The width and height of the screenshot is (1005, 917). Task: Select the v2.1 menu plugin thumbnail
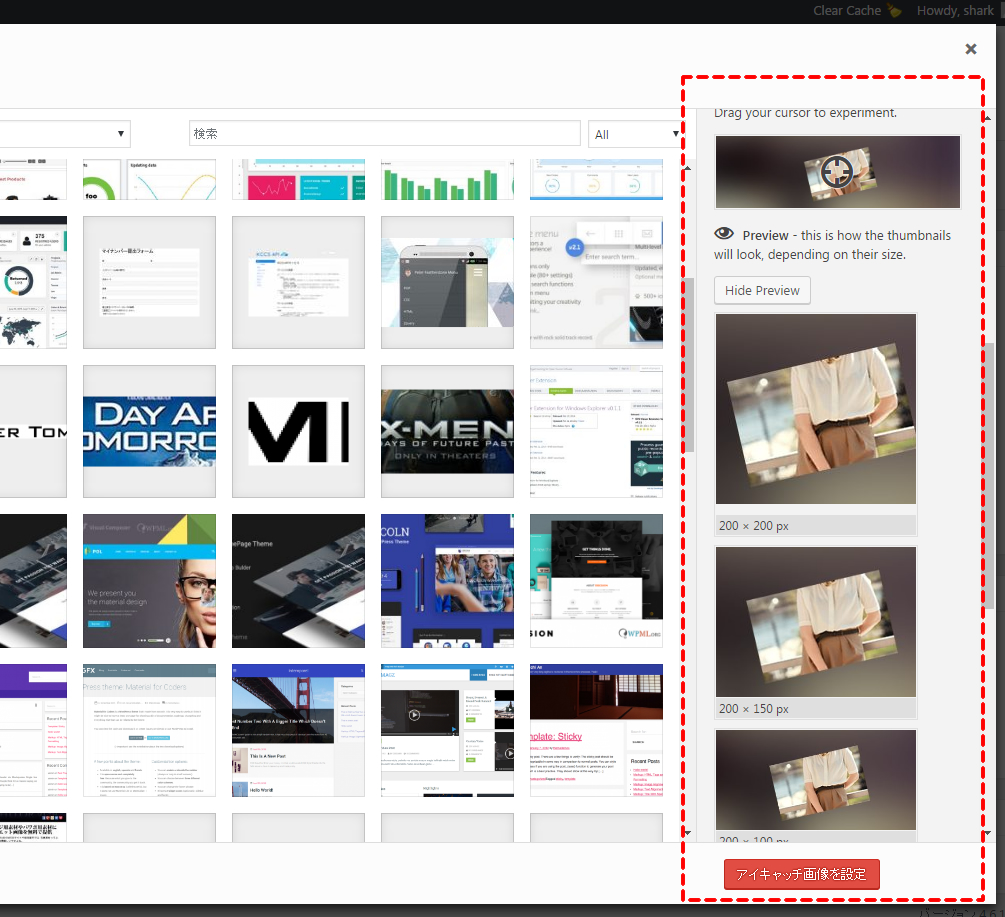click(x=596, y=283)
